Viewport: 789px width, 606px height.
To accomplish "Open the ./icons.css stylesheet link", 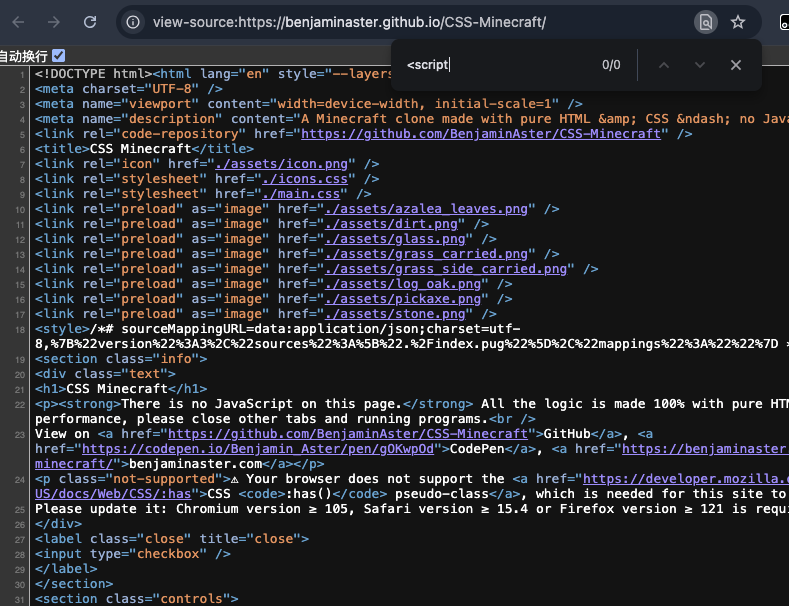I will [x=305, y=179].
